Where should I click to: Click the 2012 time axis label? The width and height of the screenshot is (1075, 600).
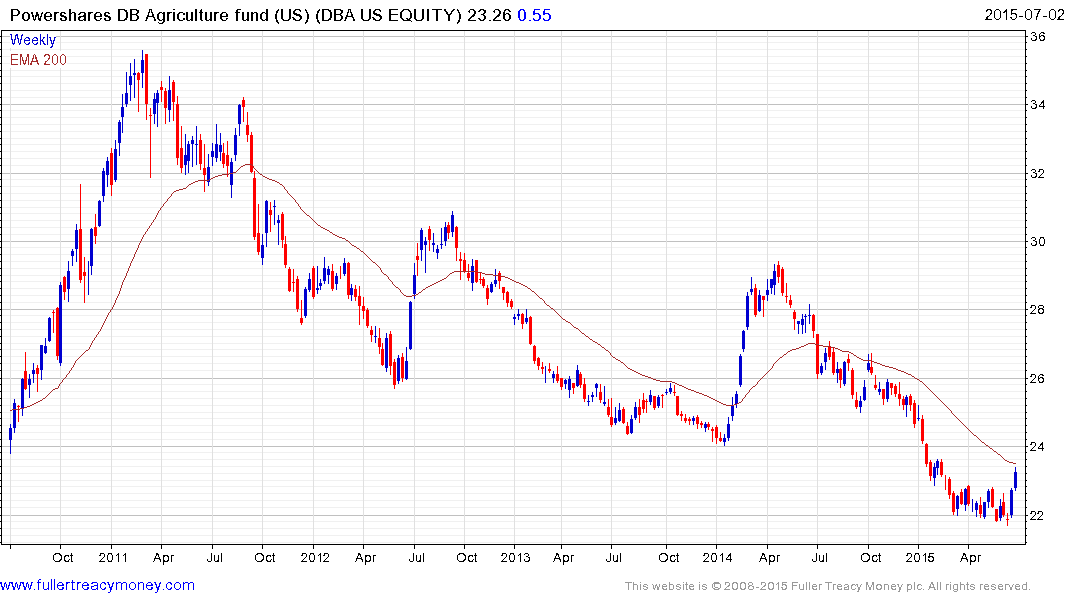315,557
